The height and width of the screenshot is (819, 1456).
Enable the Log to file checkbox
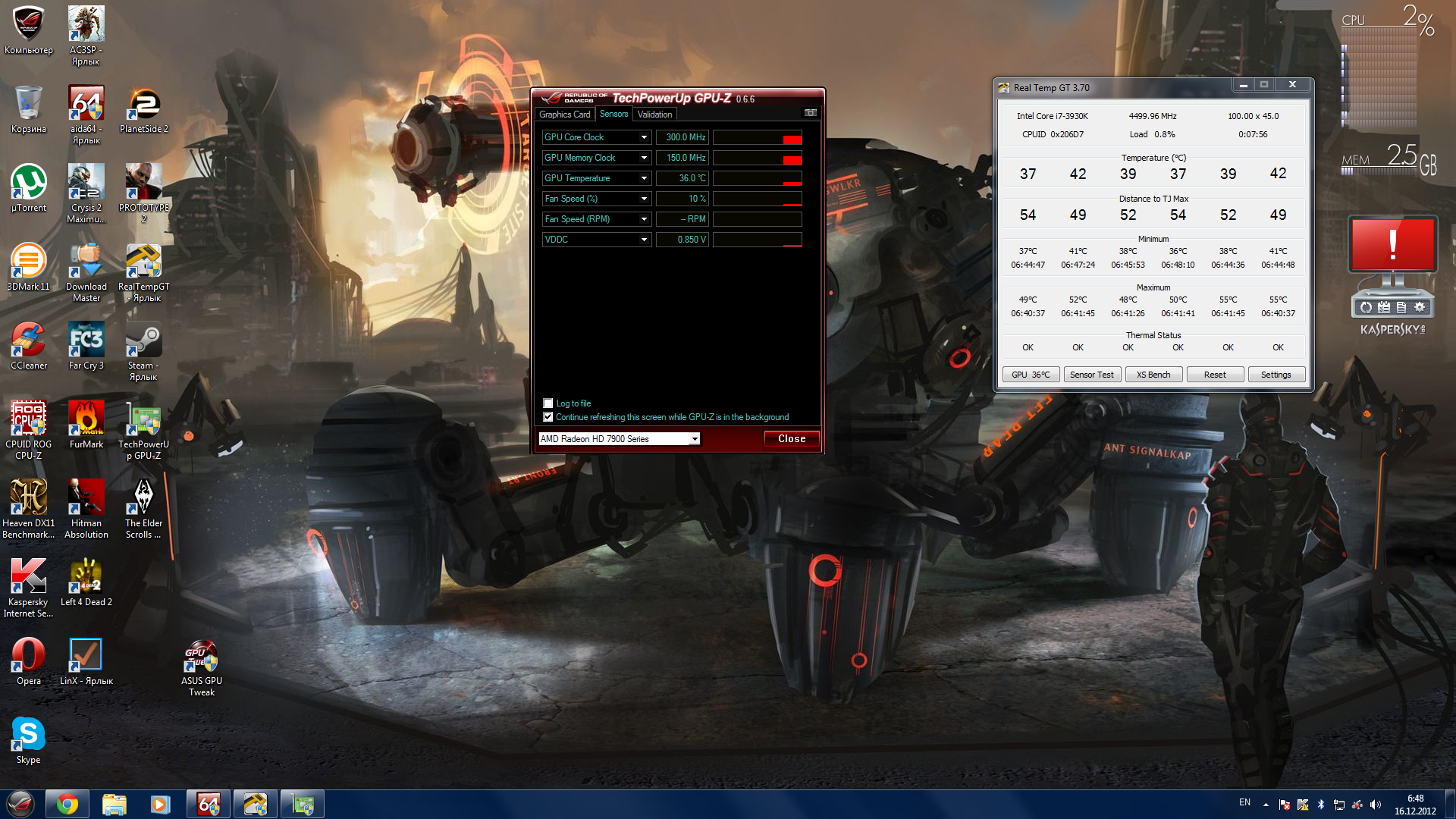tap(548, 403)
